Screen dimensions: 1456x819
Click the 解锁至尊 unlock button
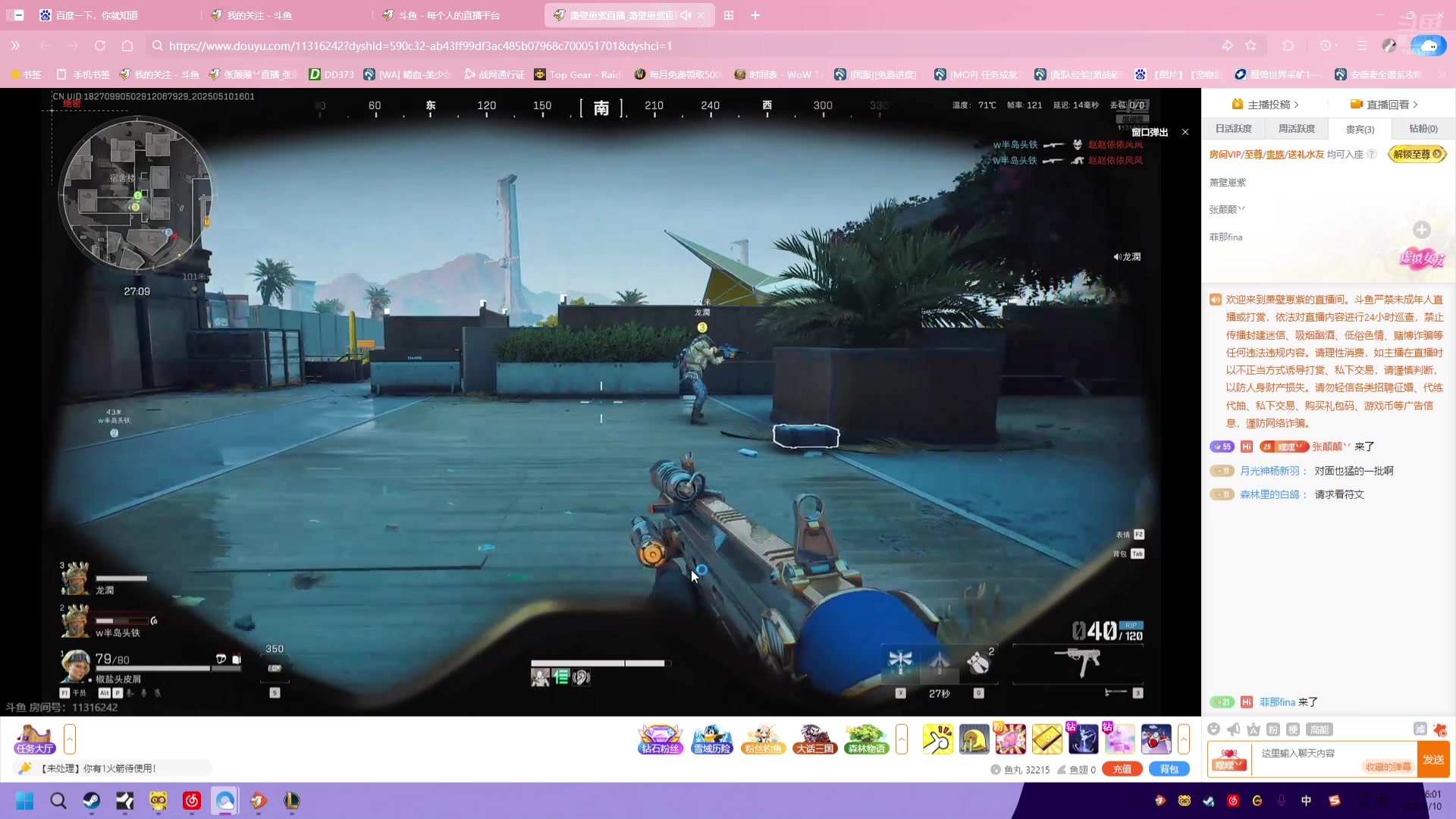pos(1417,154)
